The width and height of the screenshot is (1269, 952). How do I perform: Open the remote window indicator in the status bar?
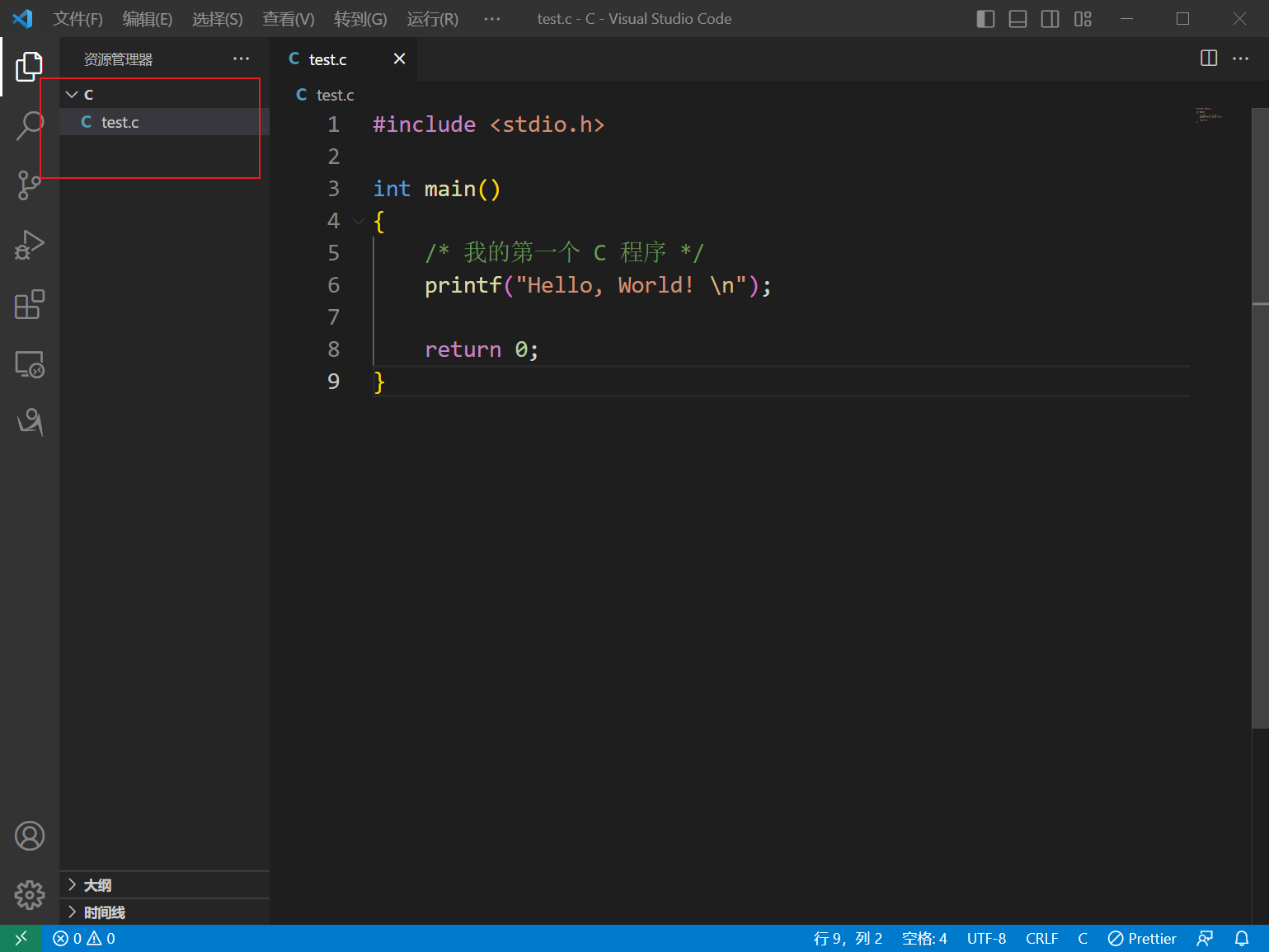(x=21, y=938)
